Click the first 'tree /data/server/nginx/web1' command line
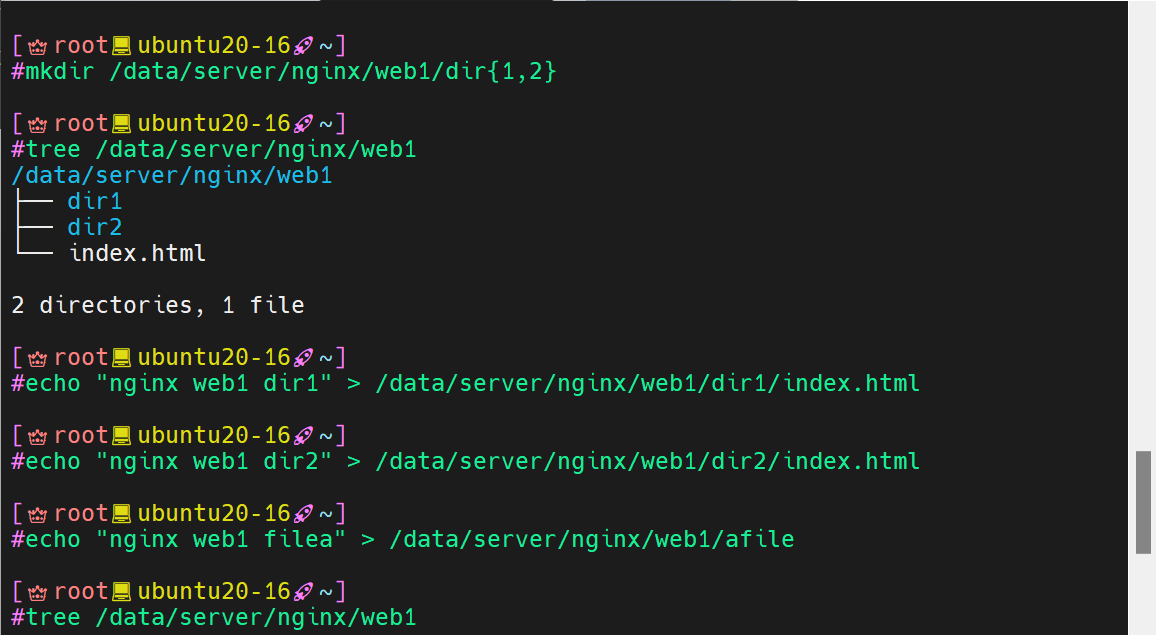Image resolution: width=1156 pixels, height=635 pixels. coord(214,150)
